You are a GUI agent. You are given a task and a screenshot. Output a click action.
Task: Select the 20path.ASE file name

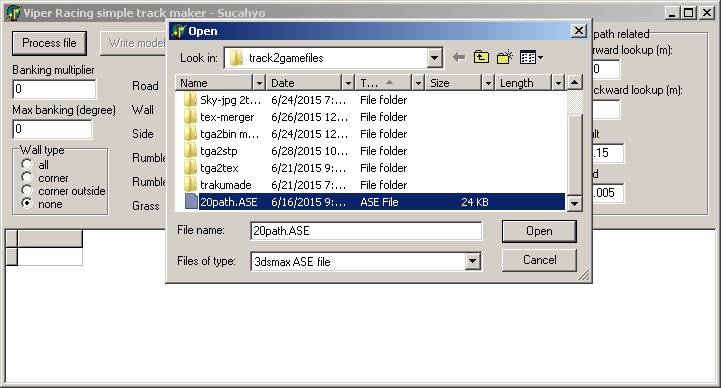(229, 202)
